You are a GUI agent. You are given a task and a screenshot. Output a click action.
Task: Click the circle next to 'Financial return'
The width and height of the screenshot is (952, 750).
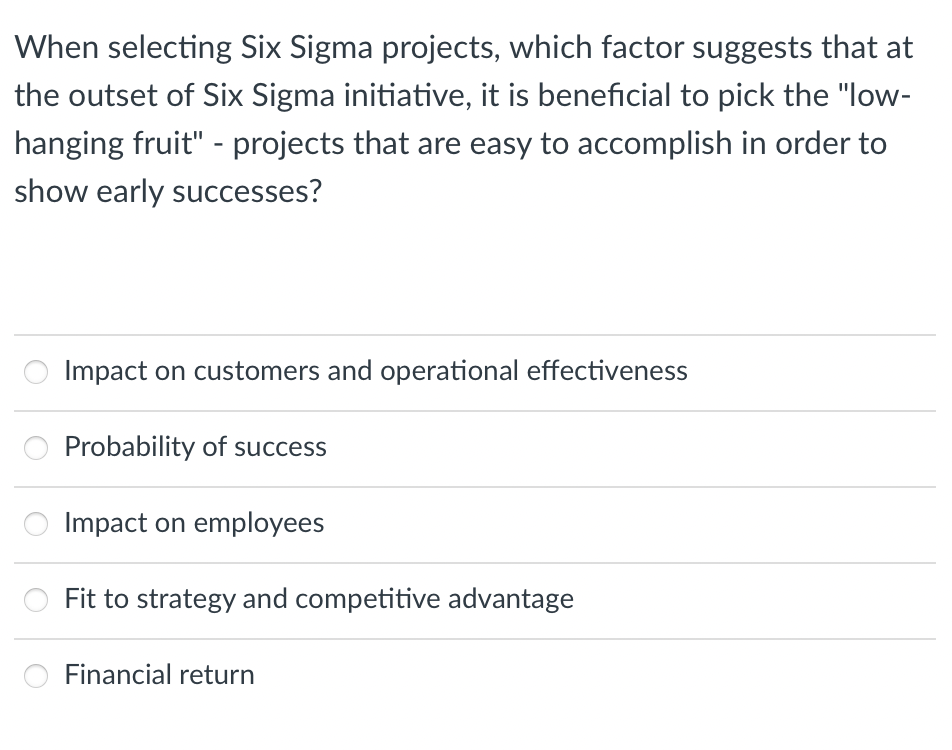[x=36, y=676]
